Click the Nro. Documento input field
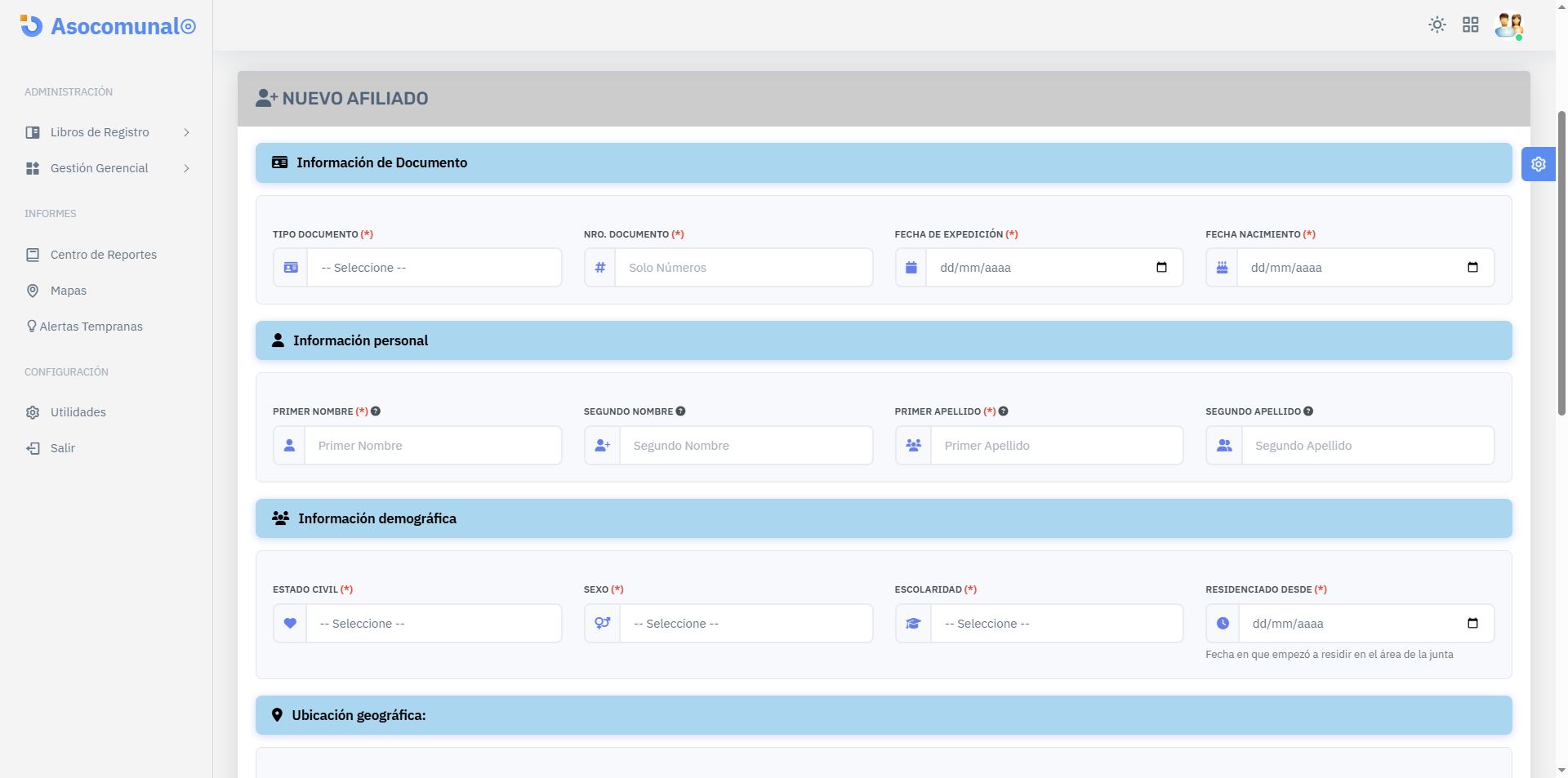 743,268
